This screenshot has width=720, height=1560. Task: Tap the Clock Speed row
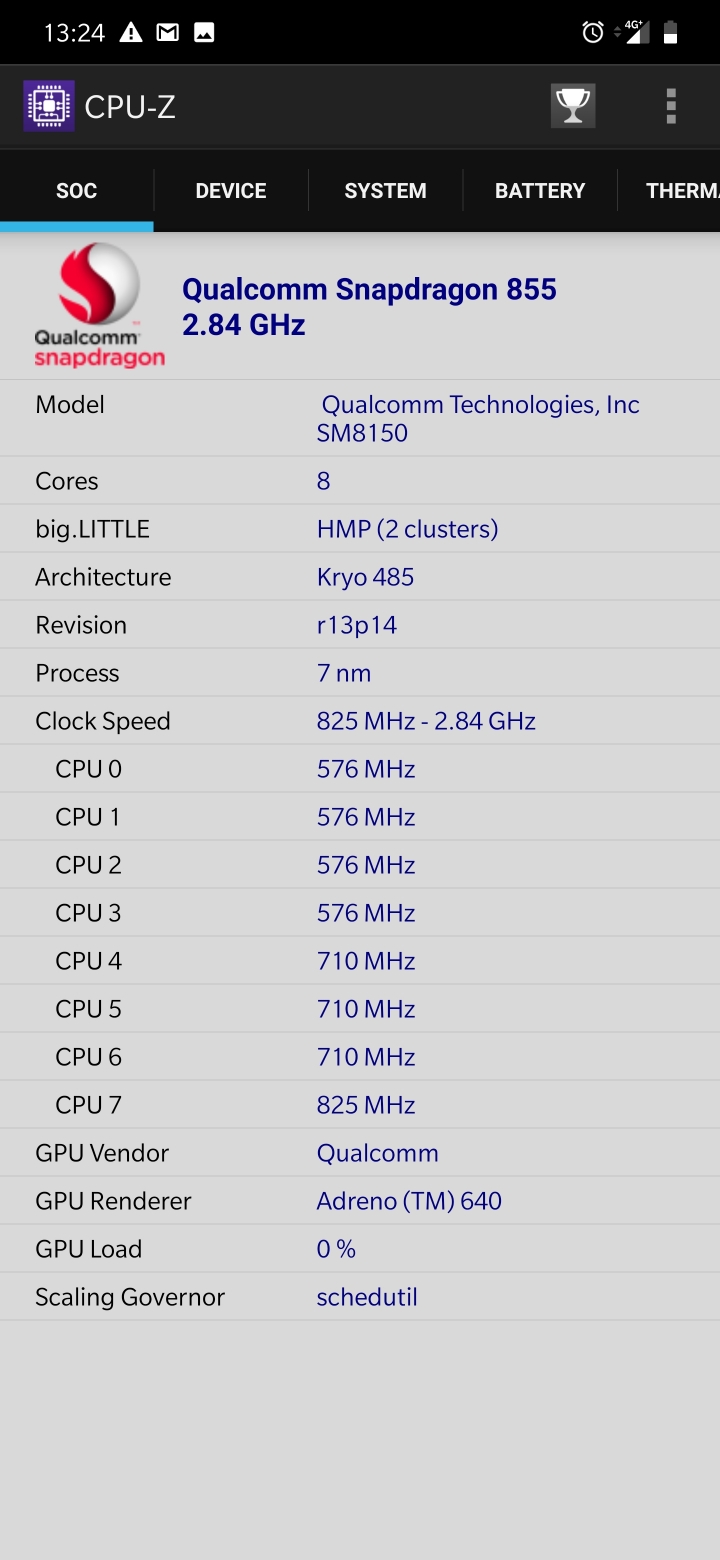[360, 721]
